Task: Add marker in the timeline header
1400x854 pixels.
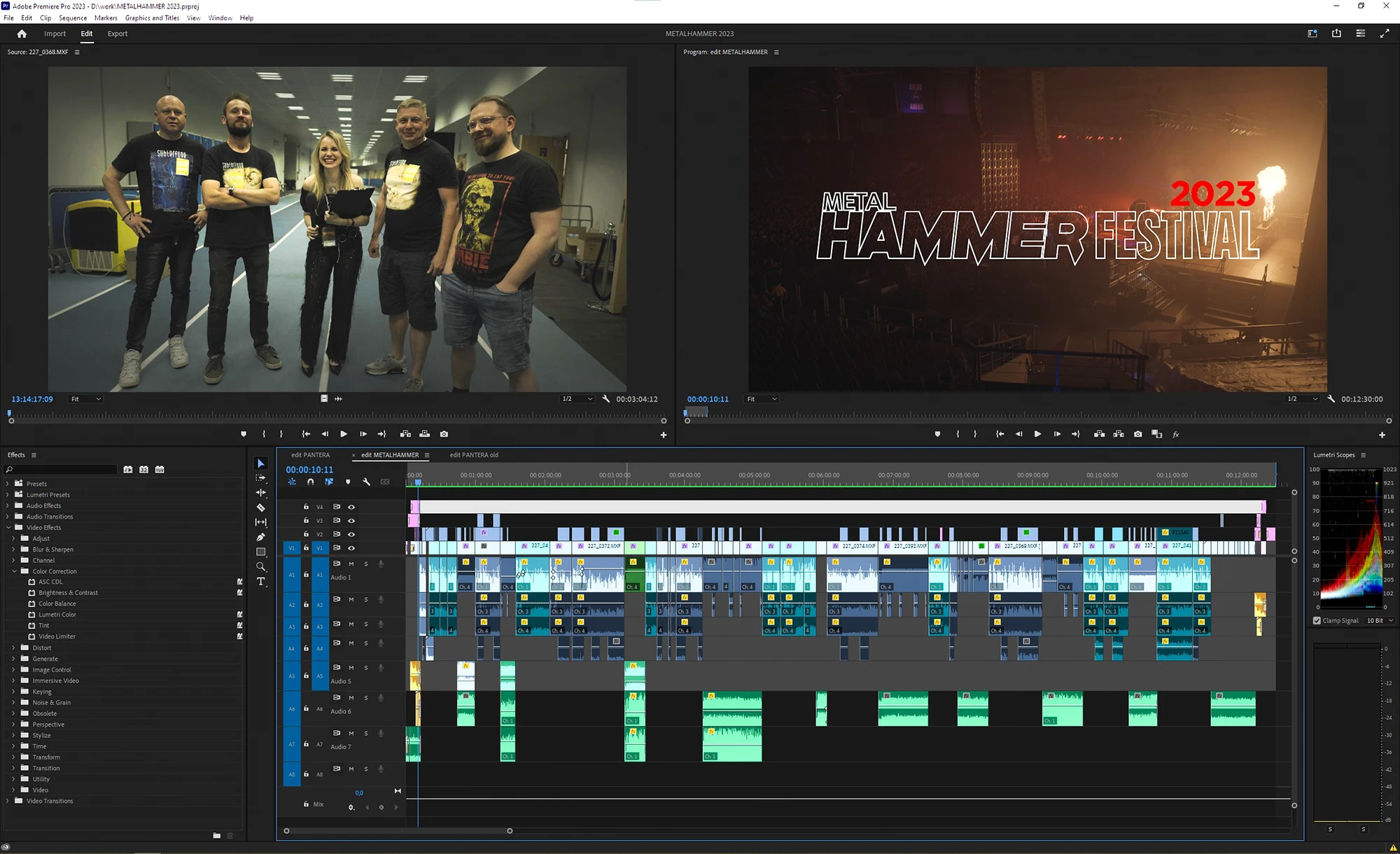Action: 348,482
